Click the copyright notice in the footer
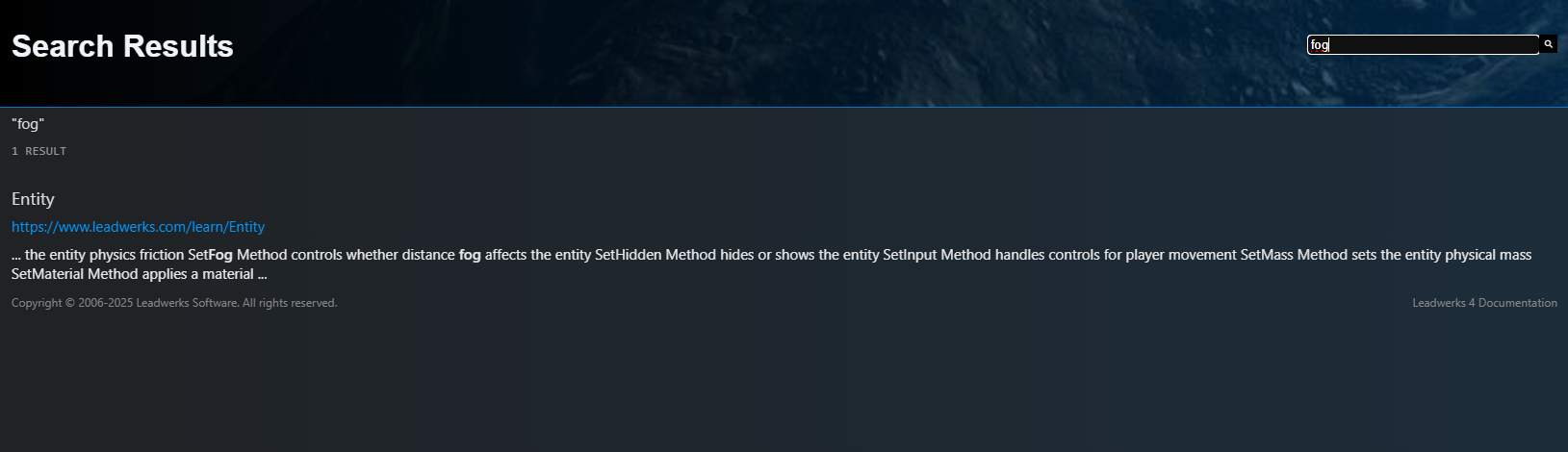Screen dimensions: 1568x452 174,303
